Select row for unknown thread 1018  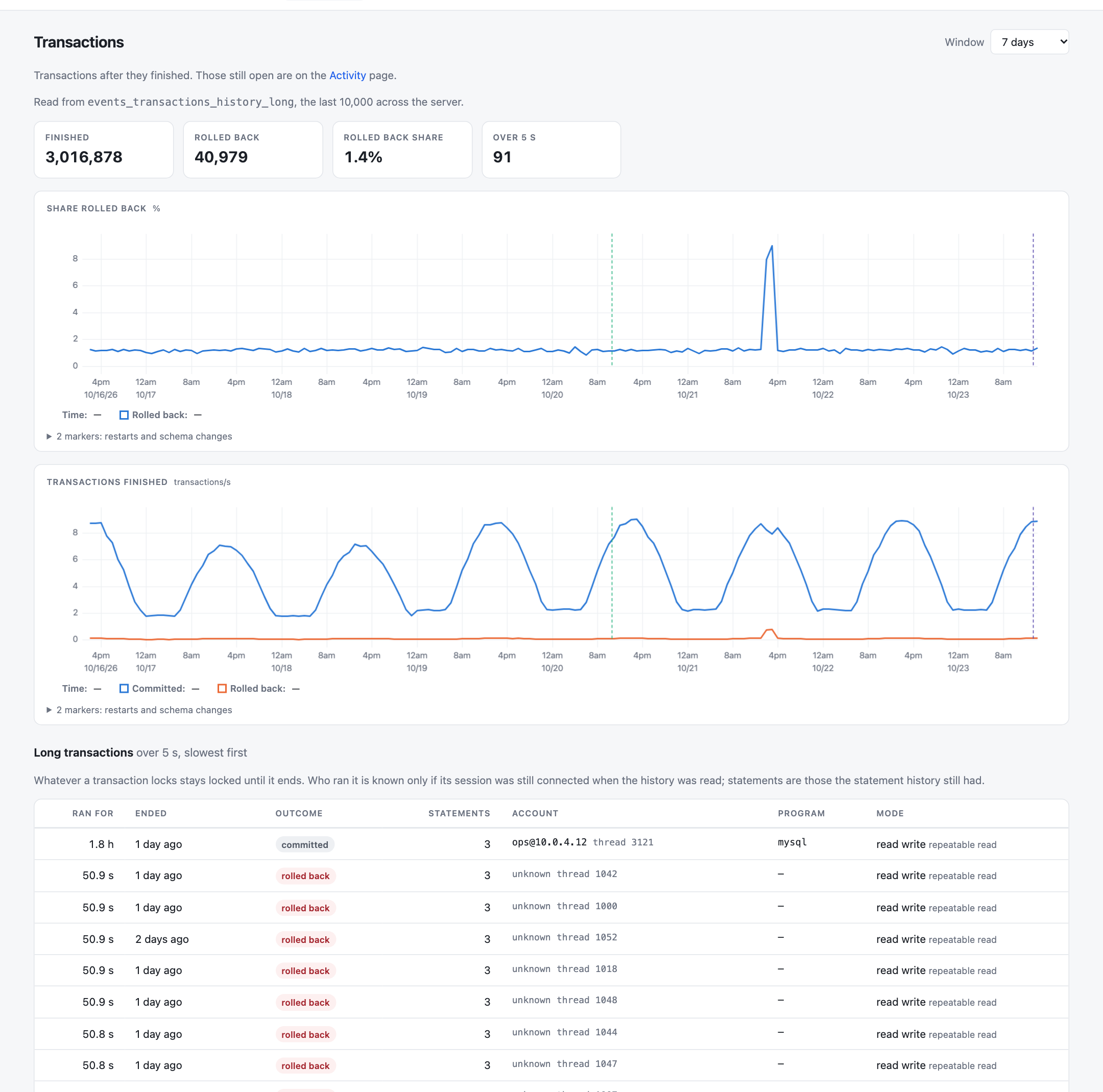551,970
